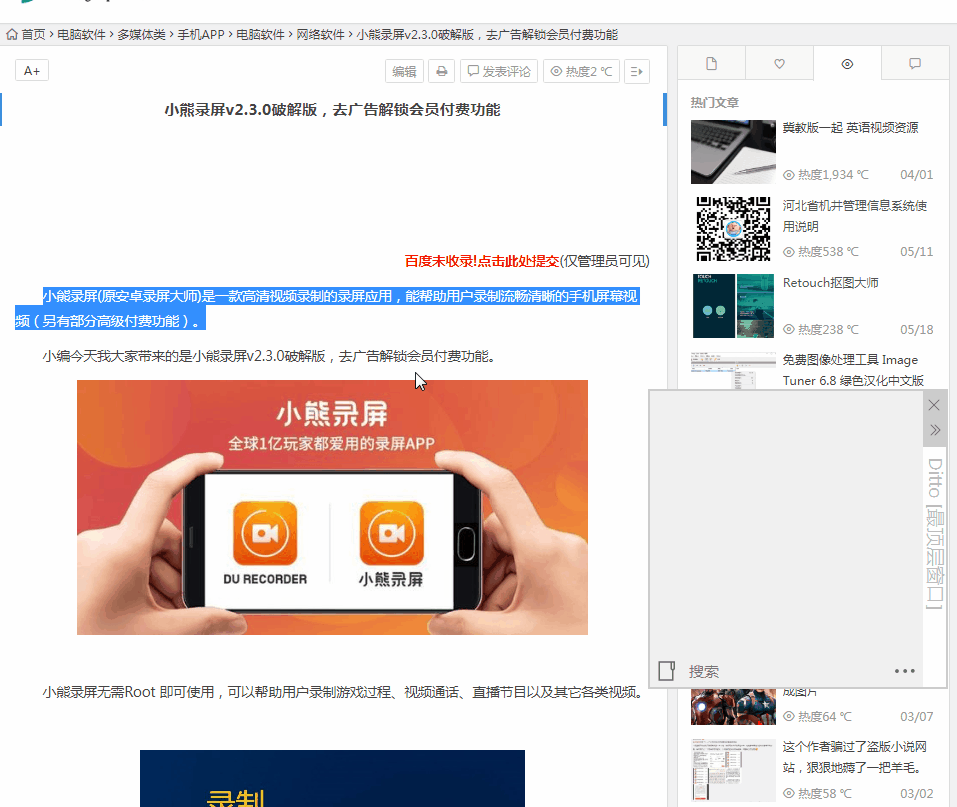Image resolution: width=957 pixels, height=807 pixels.
Task: Click the highlighted paragraph about 小熊录屏
Action: point(327,308)
